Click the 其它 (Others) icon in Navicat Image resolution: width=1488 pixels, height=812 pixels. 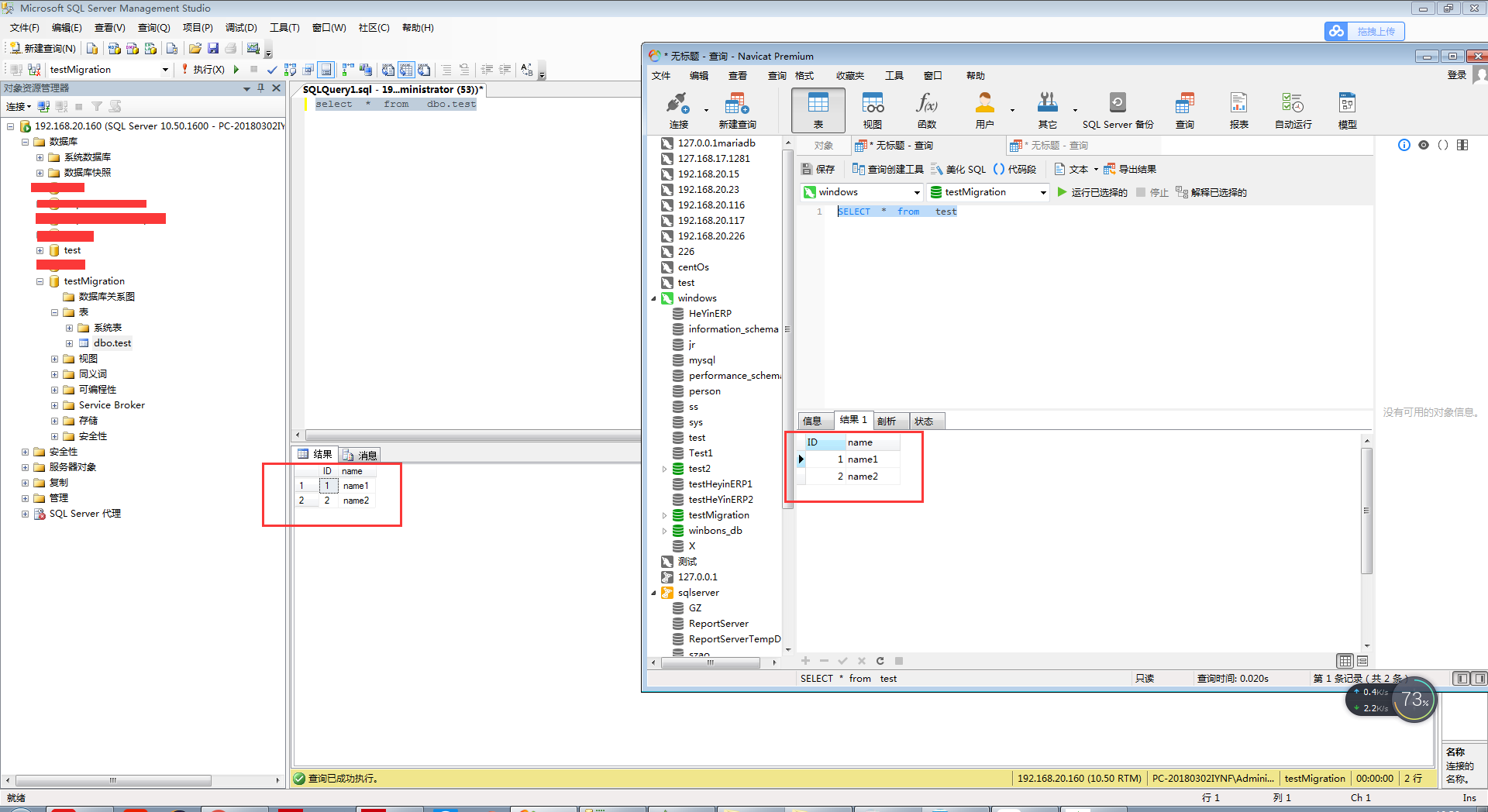point(1048,110)
